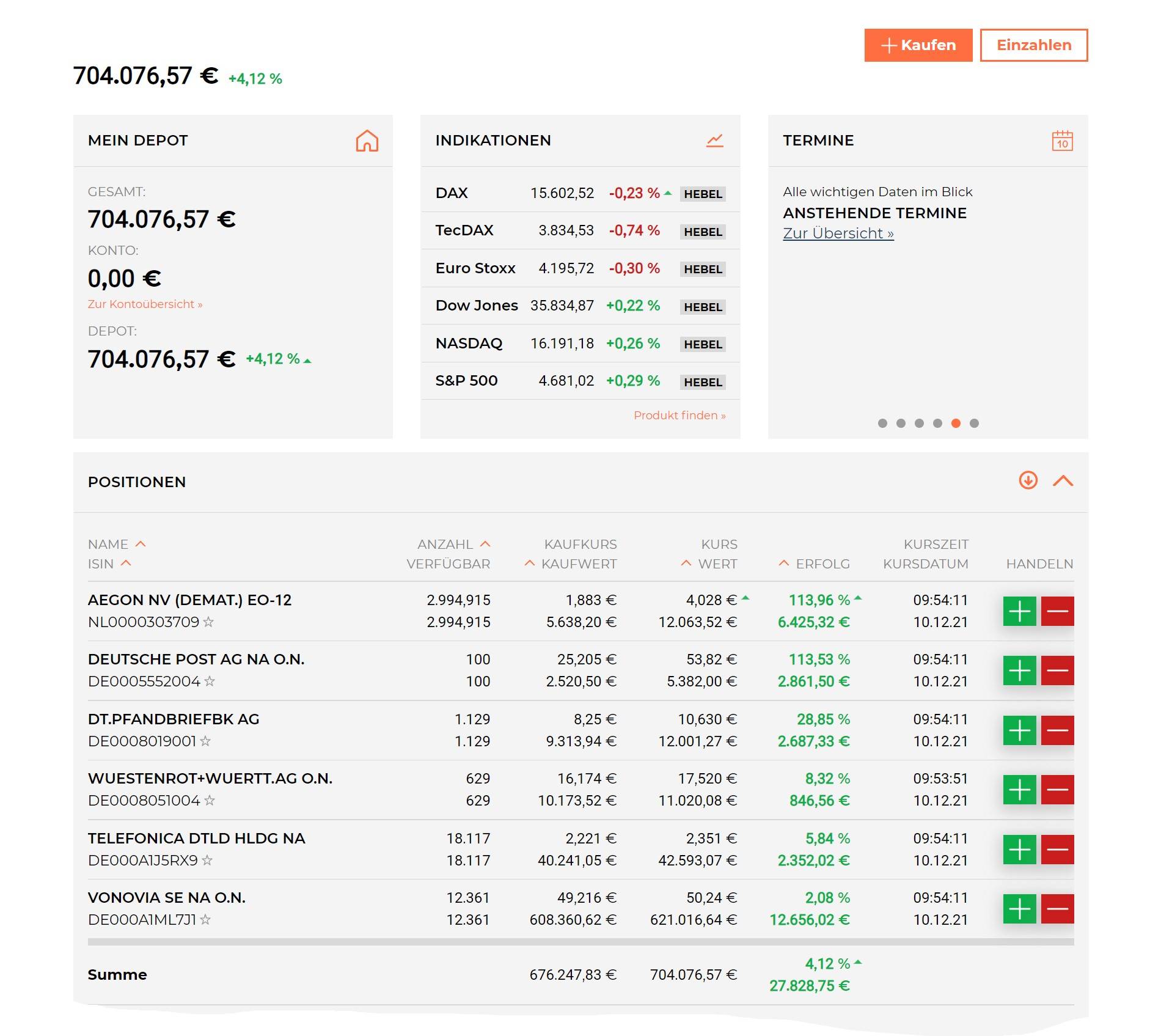Click the S&P 500 index name
The image size is (1161, 1036).
(x=466, y=381)
